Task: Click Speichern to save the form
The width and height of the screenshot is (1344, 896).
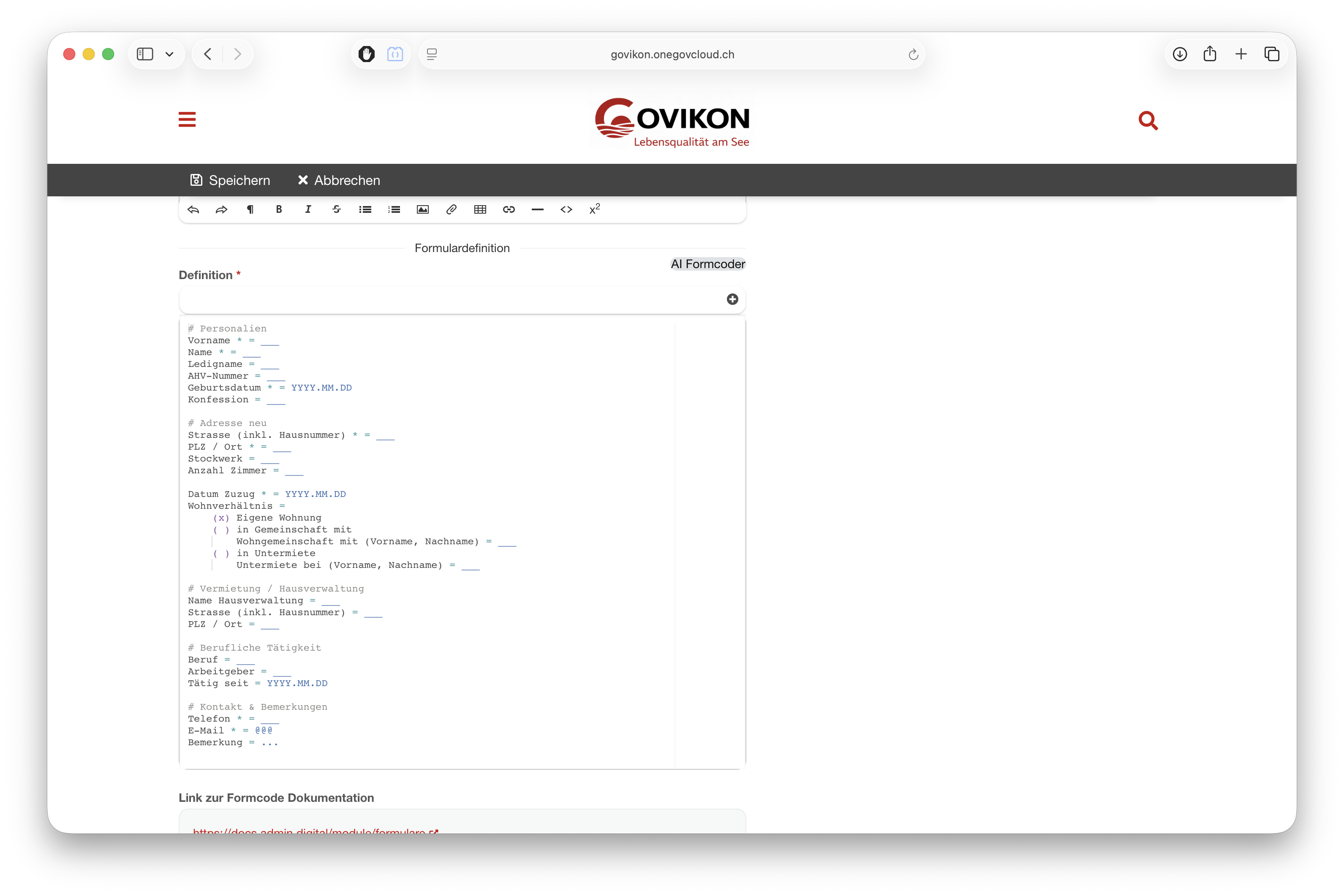Action: tap(230, 180)
